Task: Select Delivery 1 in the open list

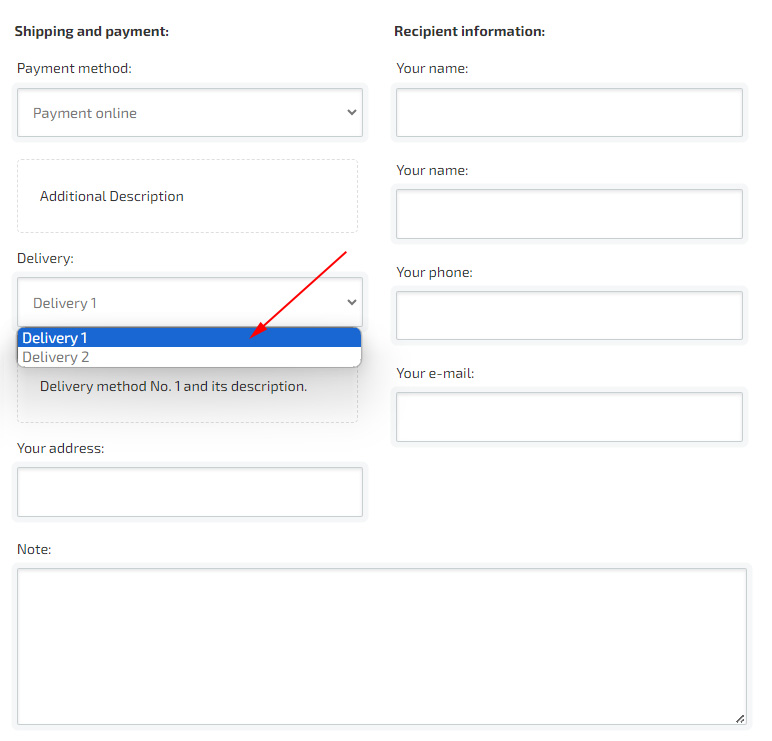Action: pos(189,338)
